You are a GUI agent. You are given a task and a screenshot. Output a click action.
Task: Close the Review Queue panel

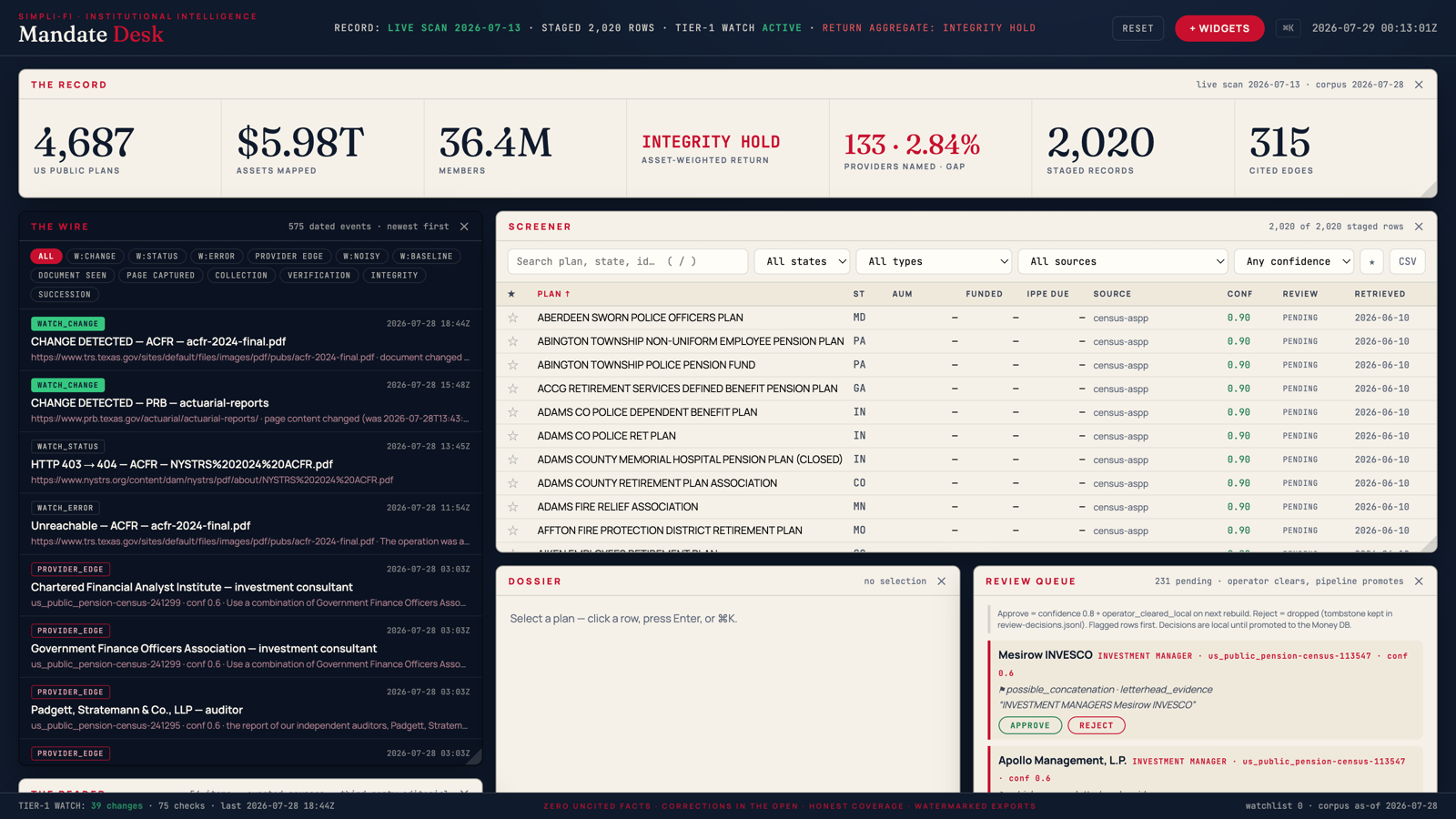click(x=1419, y=581)
